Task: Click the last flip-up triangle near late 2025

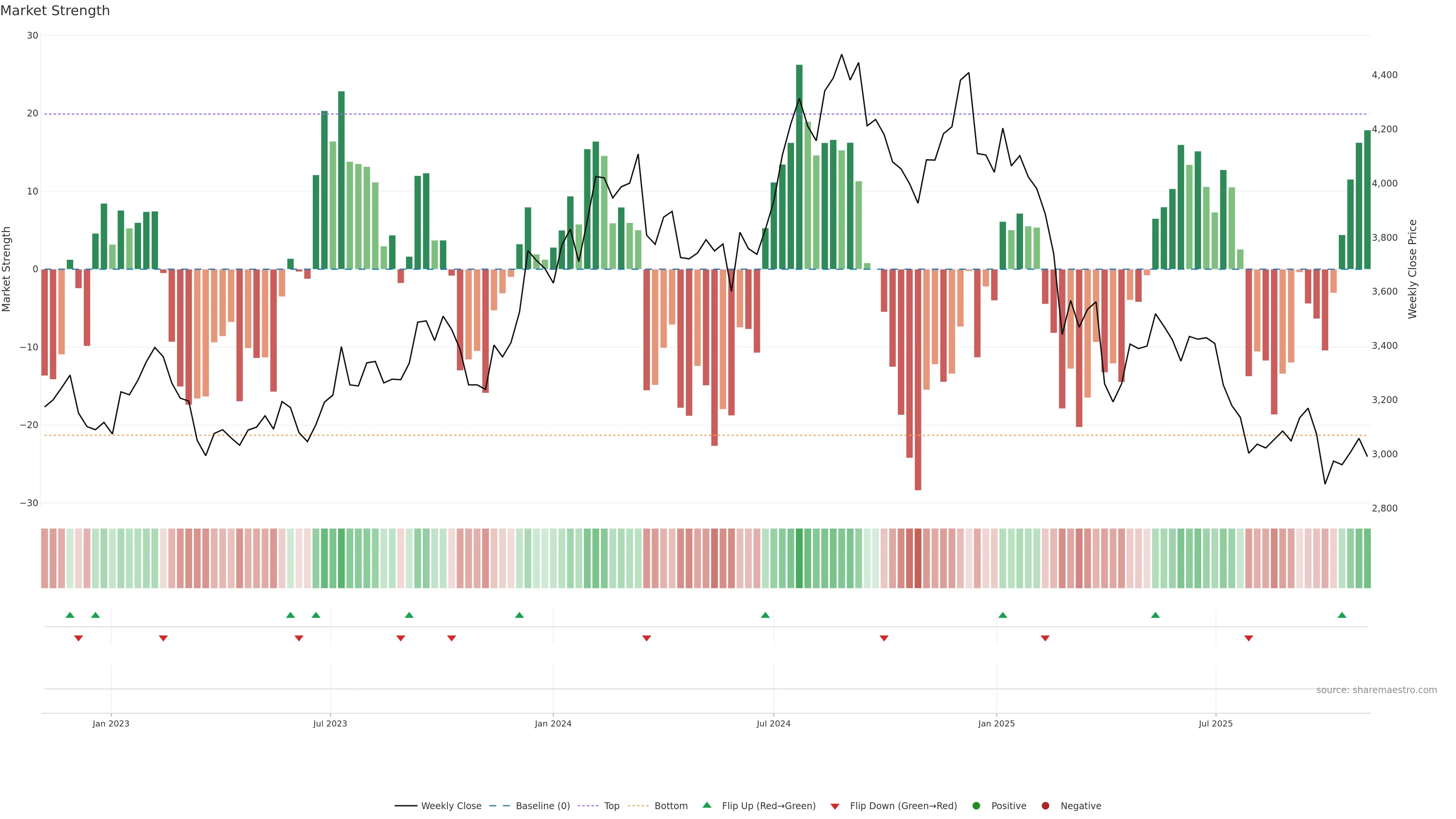Action: point(1342,615)
